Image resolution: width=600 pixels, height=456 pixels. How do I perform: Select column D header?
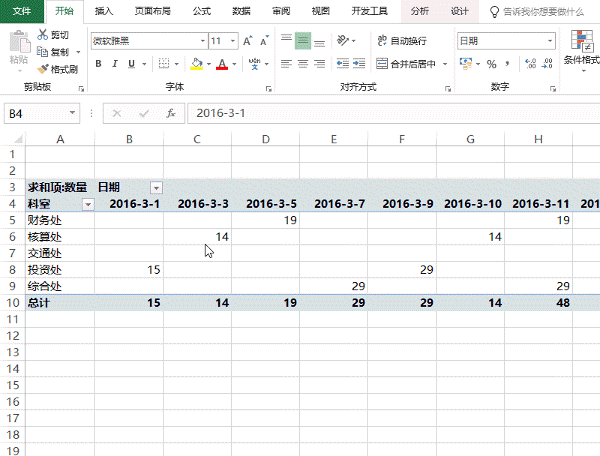(x=266, y=139)
